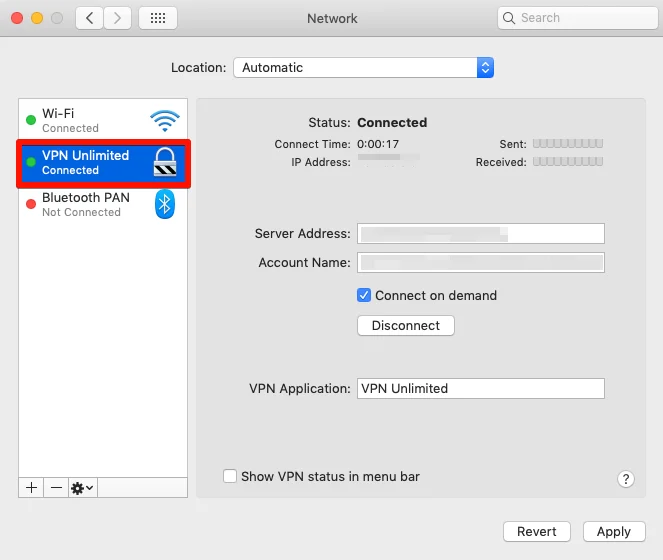Click the Apply button
The width and height of the screenshot is (663, 560).
(613, 531)
